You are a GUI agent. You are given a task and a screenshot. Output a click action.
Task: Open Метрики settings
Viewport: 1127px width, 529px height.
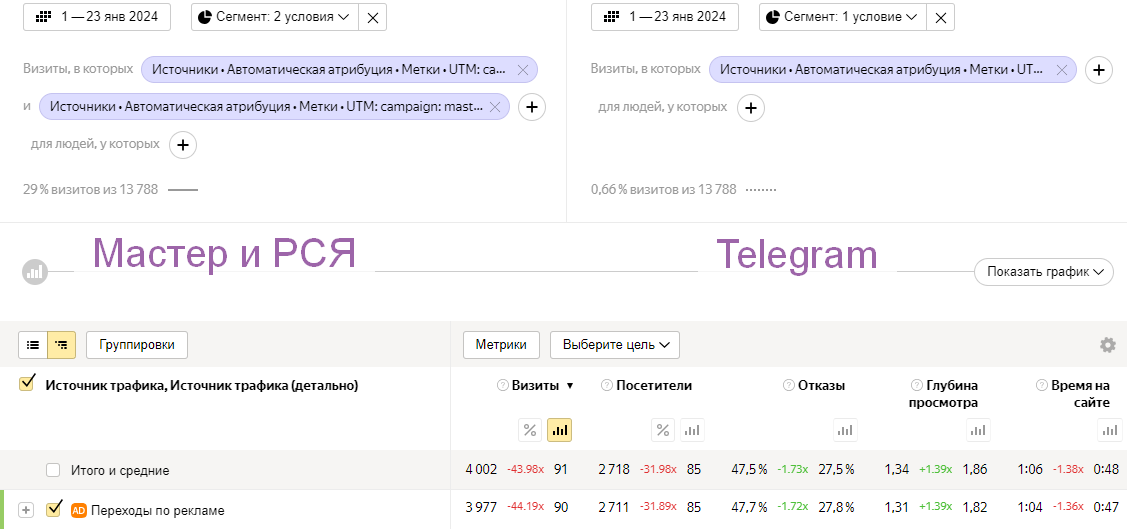click(x=501, y=345)
